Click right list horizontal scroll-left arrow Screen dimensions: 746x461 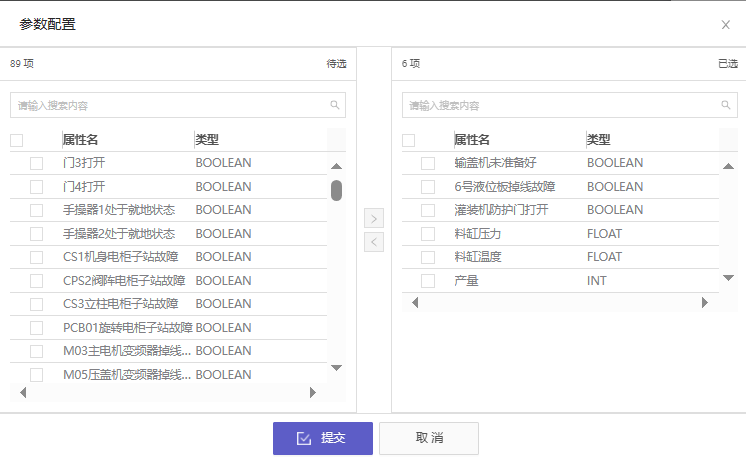(415, 303)
